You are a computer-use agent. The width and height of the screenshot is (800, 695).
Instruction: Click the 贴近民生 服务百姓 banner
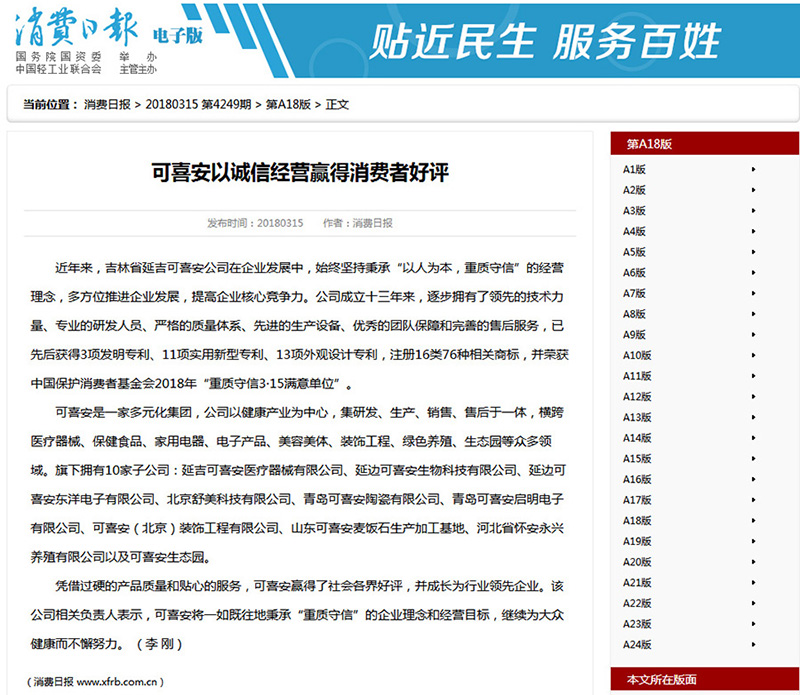pos(544,42)
